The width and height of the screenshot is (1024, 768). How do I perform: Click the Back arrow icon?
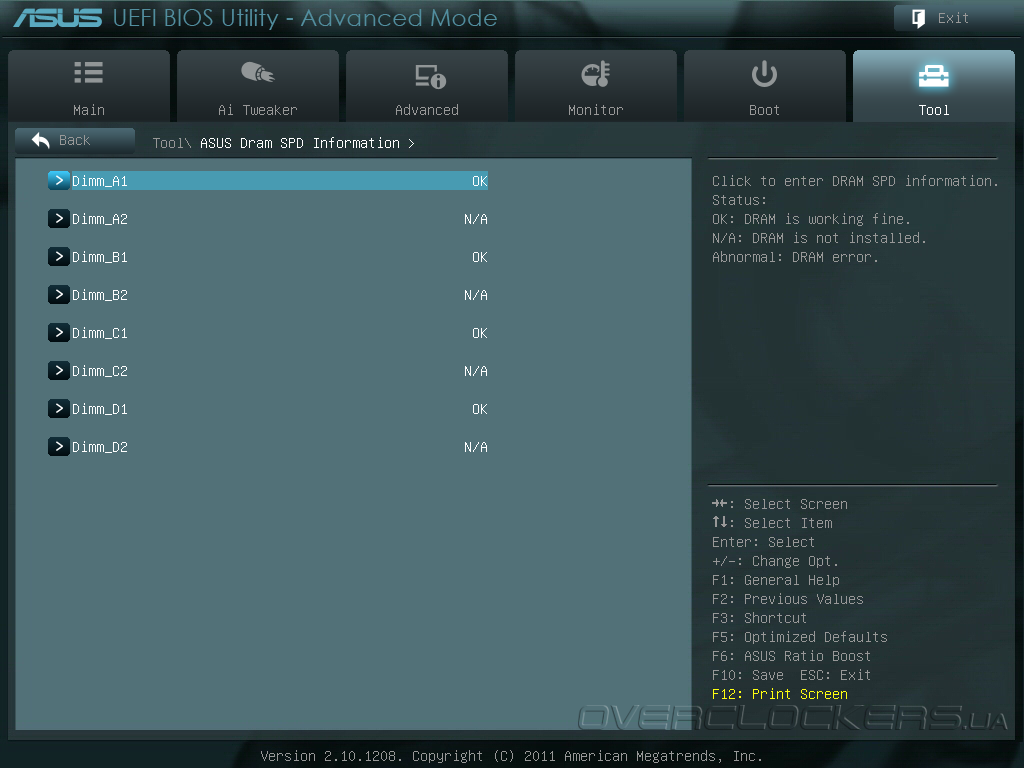coord(40,140)
